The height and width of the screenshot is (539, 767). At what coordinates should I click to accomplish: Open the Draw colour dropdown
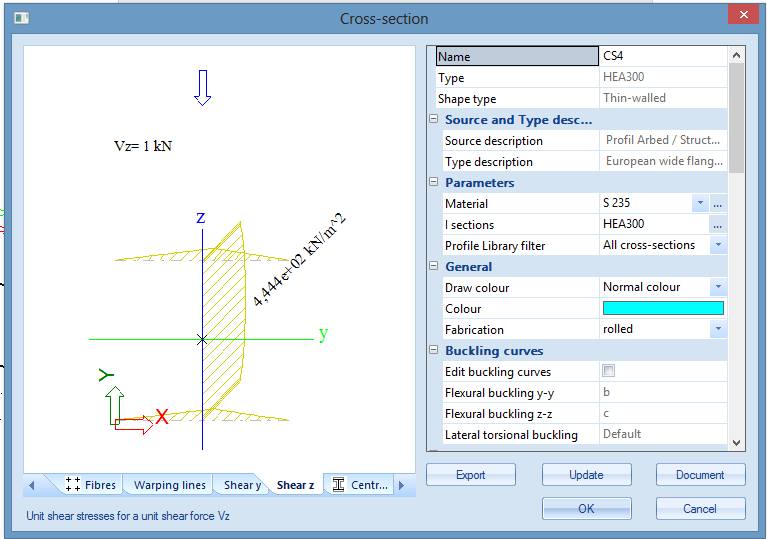pyautogui.click(x=718, y=287)
